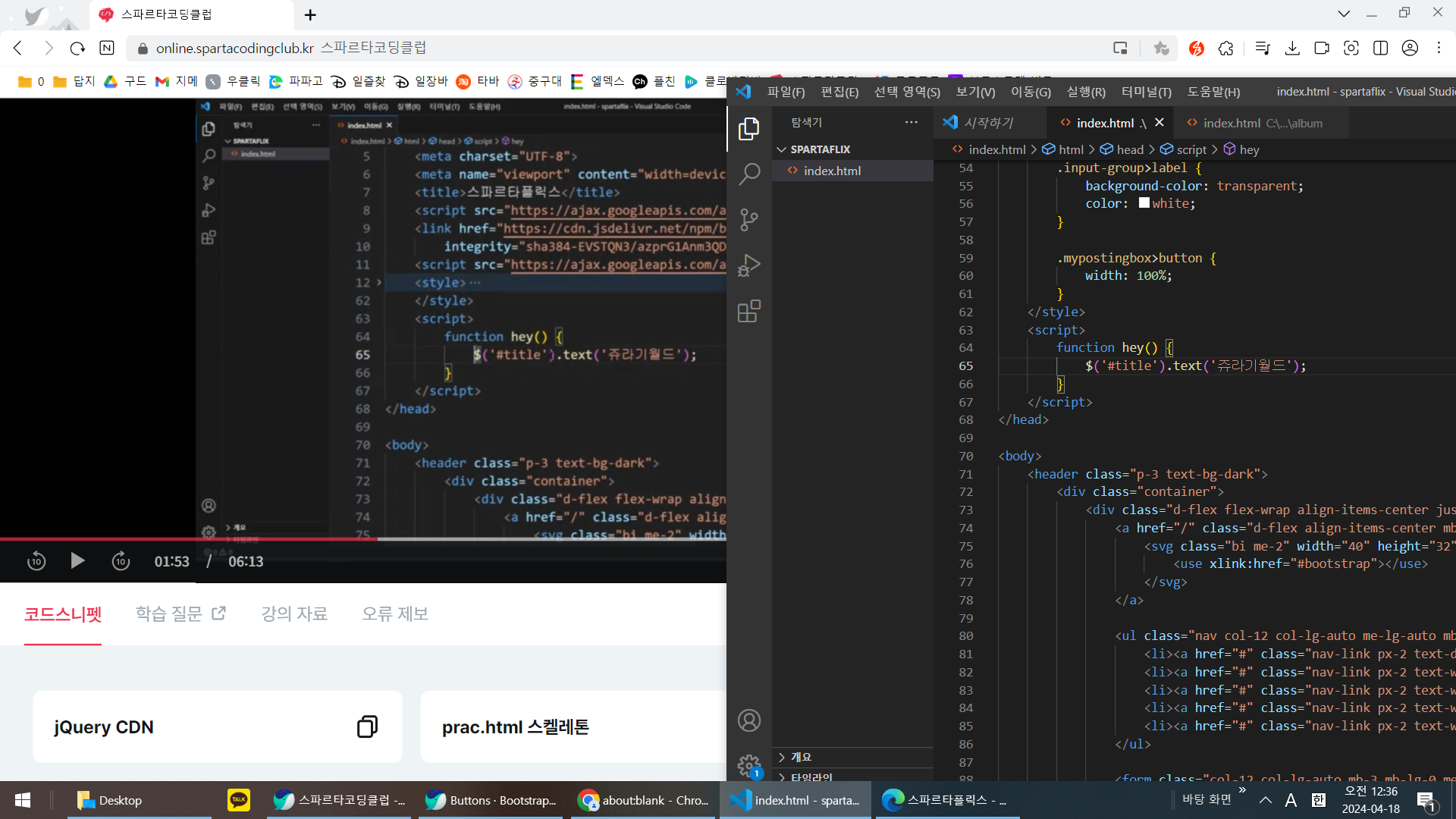
Task: Open the browser extensions puzzle icon
Action: 1226,49
